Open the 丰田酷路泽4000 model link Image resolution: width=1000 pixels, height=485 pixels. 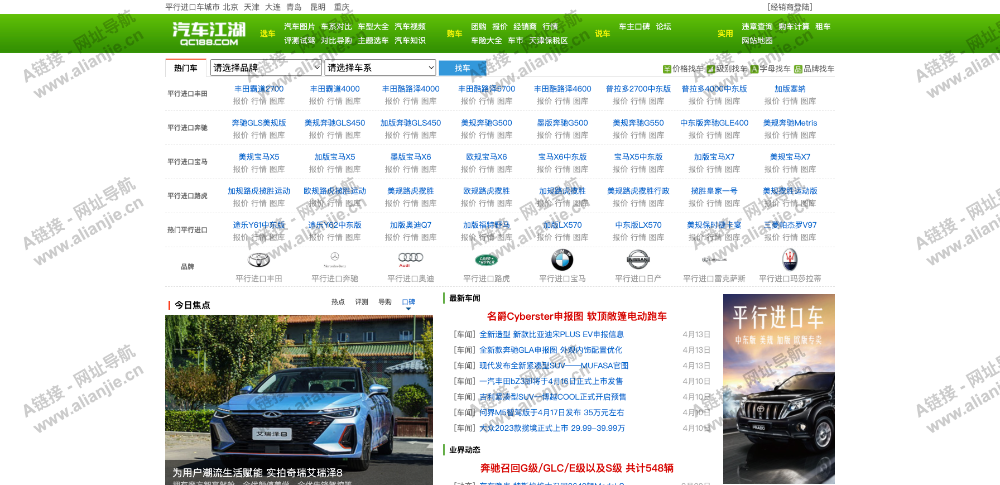coord(411,89)
